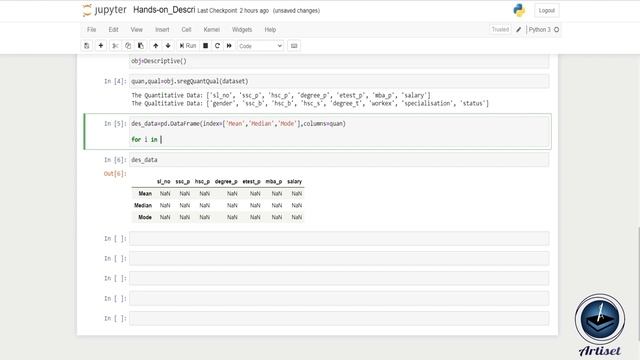Move selected cell down arrow
This screenshot has height=360, width=640.
[168, 46]
